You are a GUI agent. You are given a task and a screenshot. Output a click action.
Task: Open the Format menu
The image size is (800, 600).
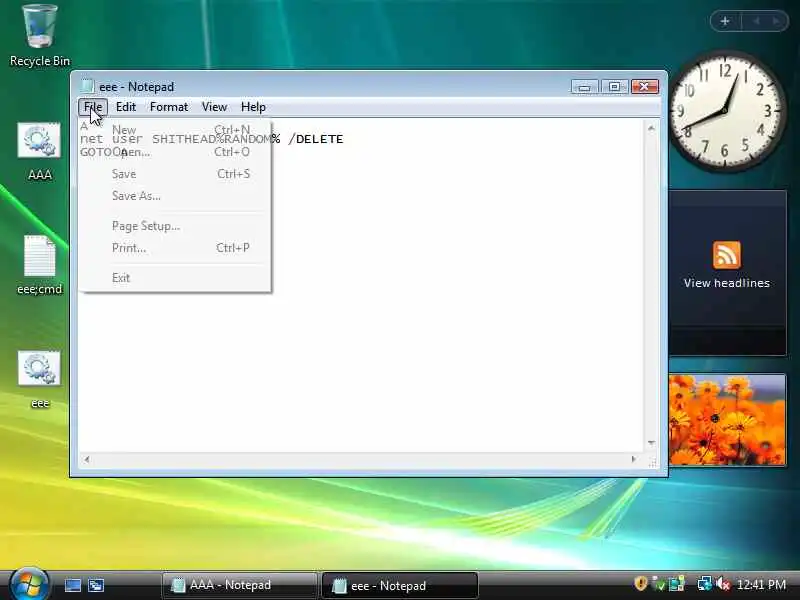point(169,107)
